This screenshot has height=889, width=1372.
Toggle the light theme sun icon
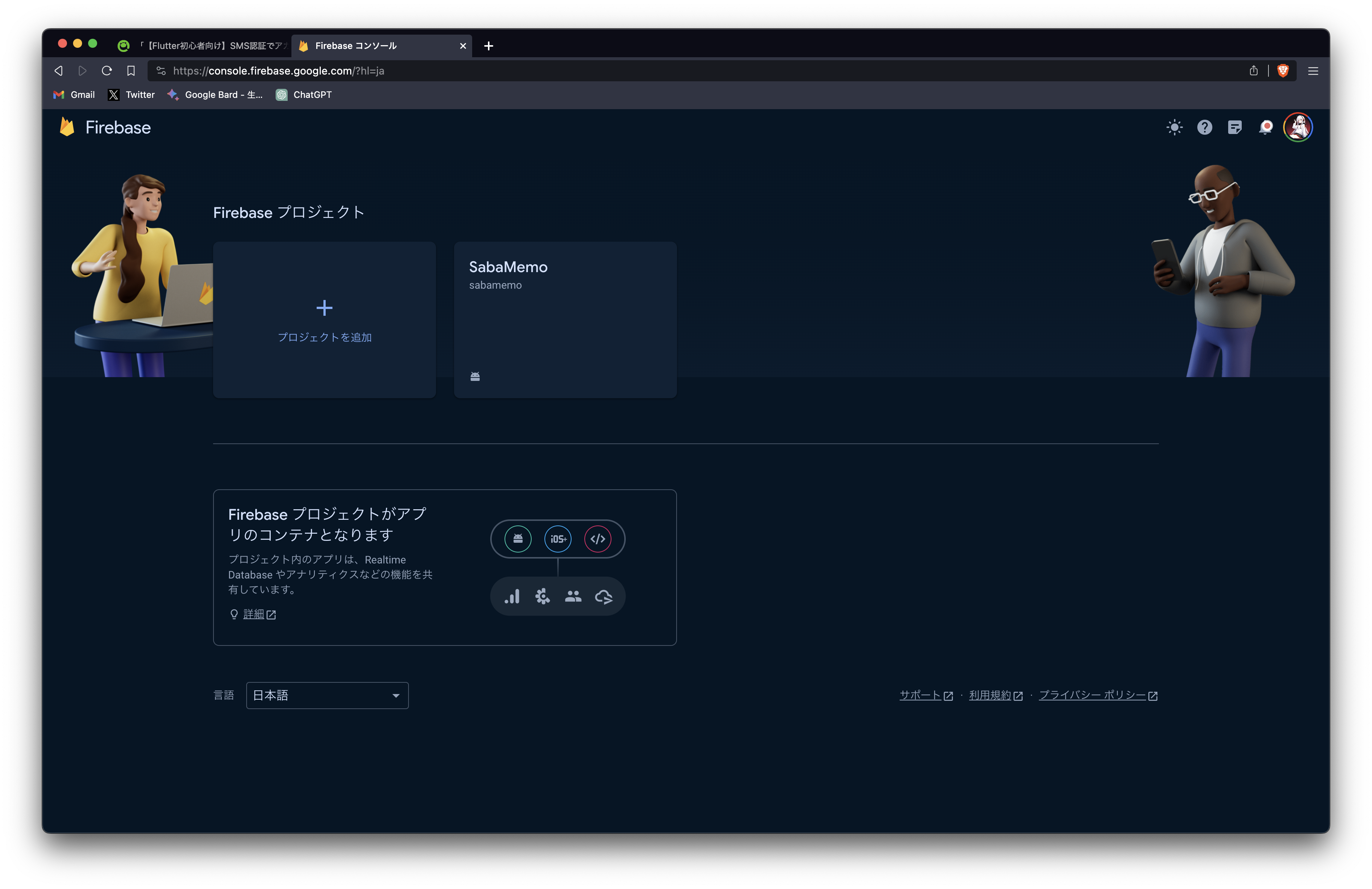(x=1174, y=127)
